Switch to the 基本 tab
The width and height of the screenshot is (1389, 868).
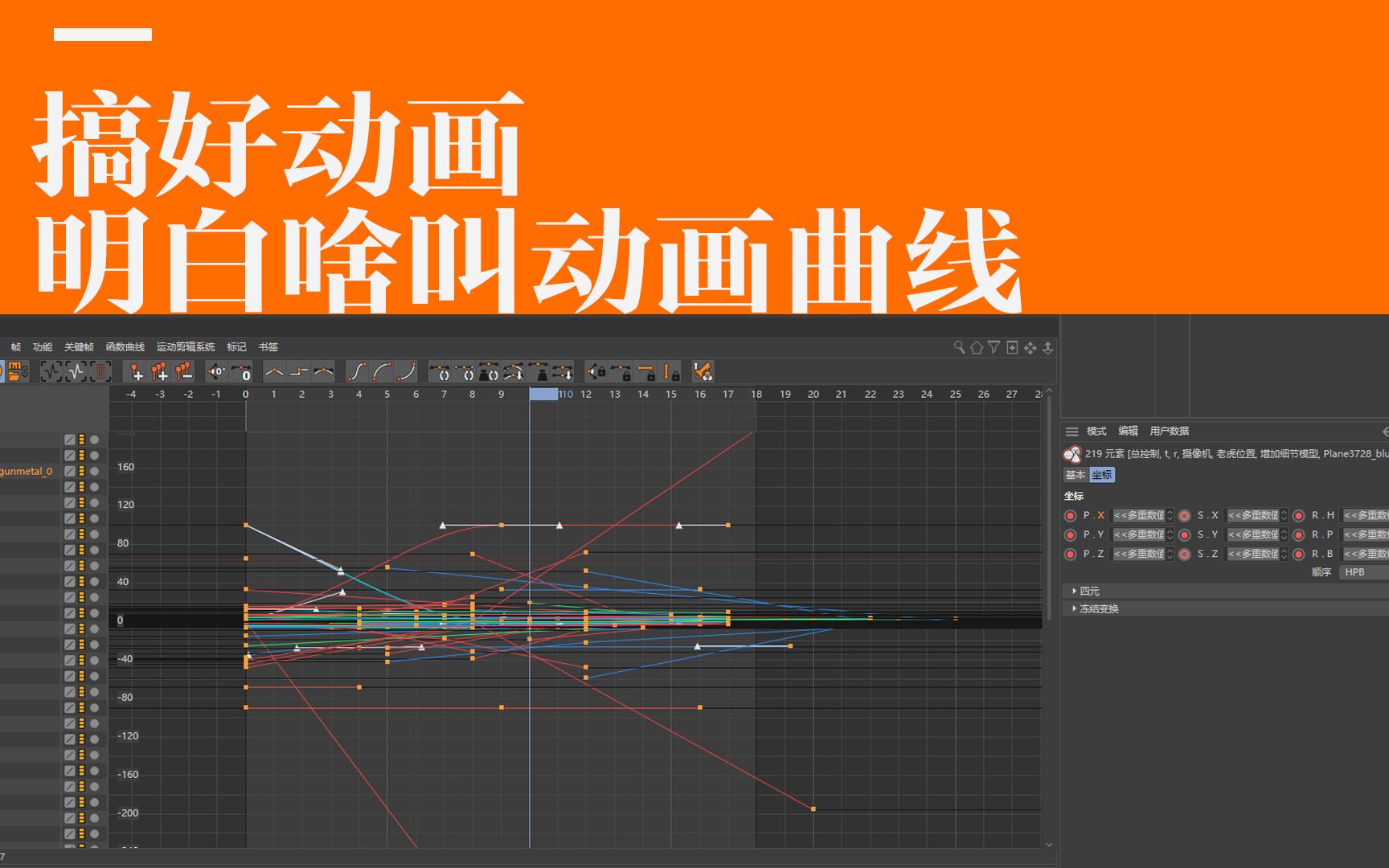[x=1075, y=474]
